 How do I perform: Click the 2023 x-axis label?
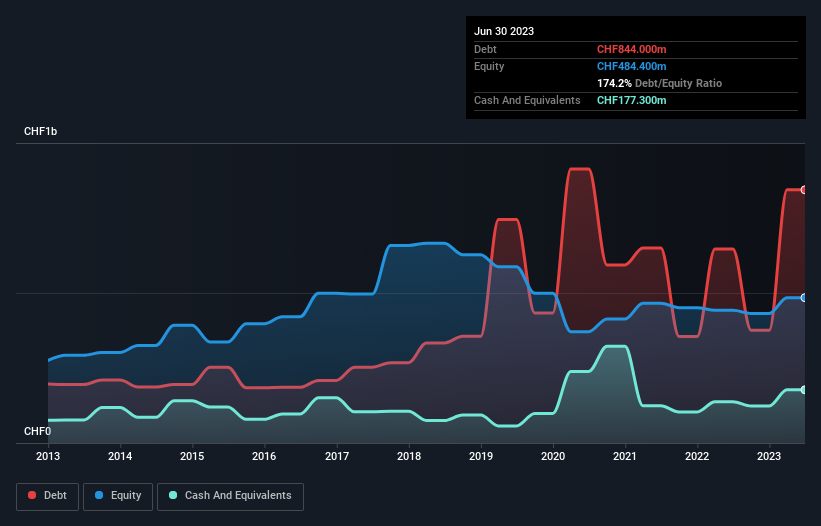tap(769, 456)
